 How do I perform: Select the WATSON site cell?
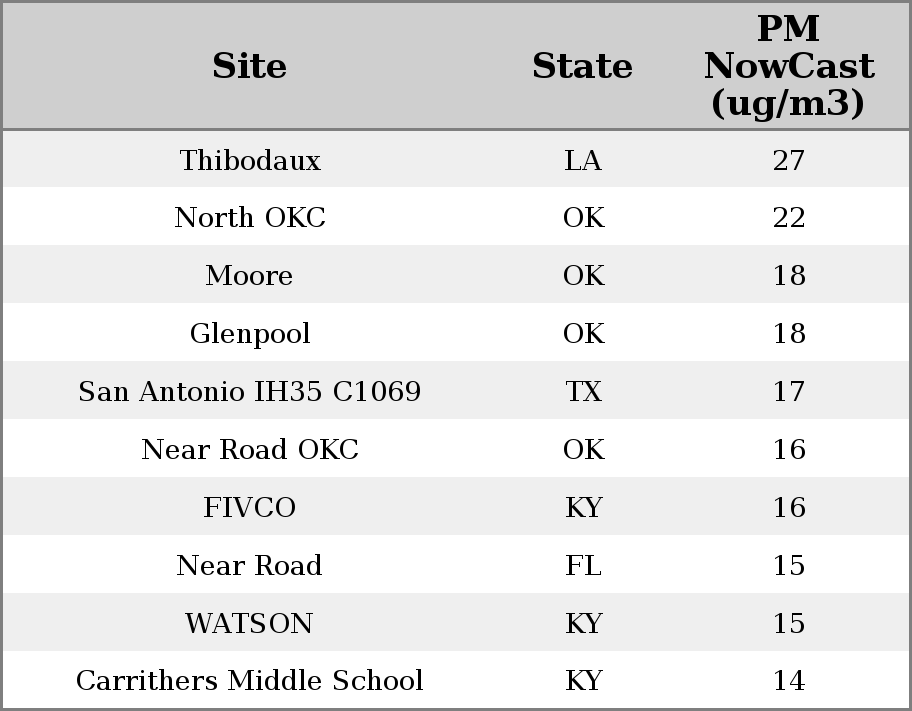[250, 624]
